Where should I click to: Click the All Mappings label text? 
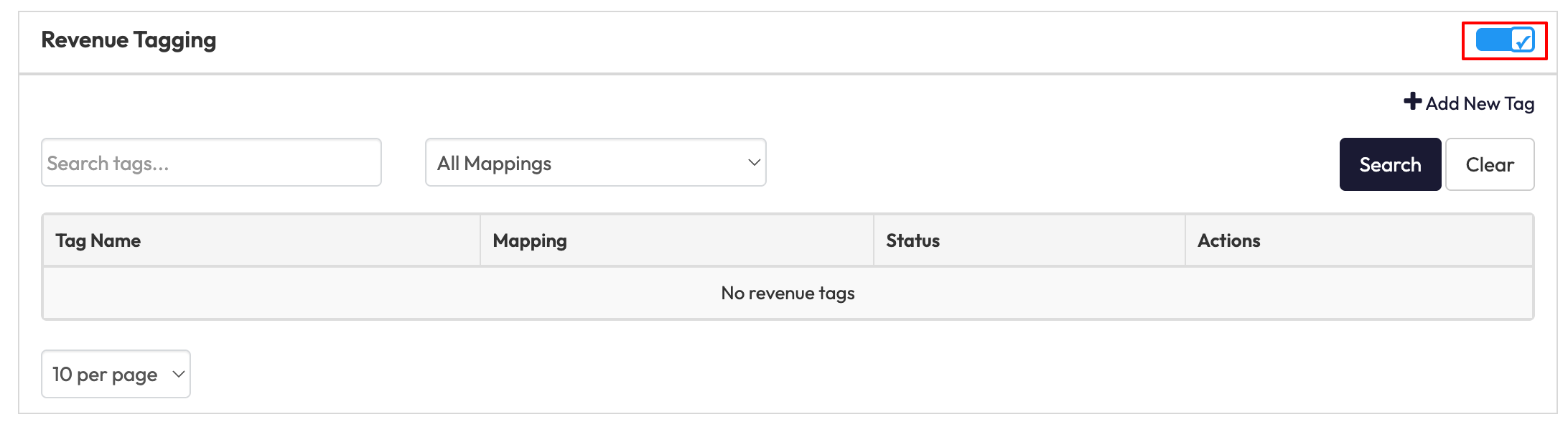click(x=494, y=164)
